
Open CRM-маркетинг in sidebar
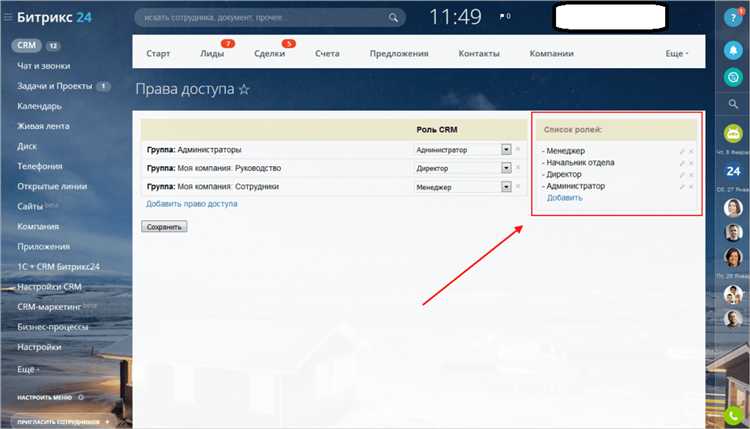(x=49, y=307)
